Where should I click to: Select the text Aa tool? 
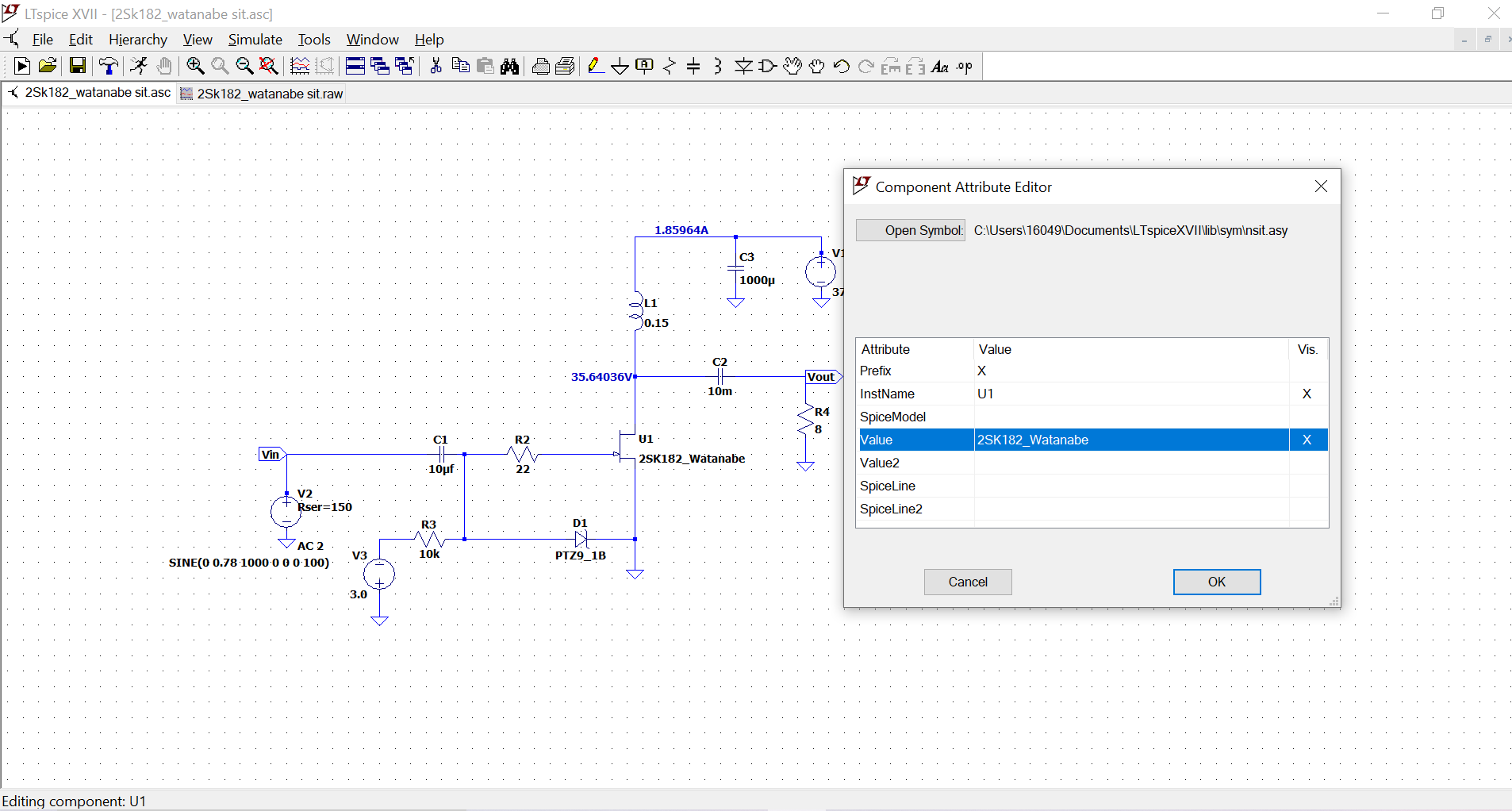(x=940, y=67)
